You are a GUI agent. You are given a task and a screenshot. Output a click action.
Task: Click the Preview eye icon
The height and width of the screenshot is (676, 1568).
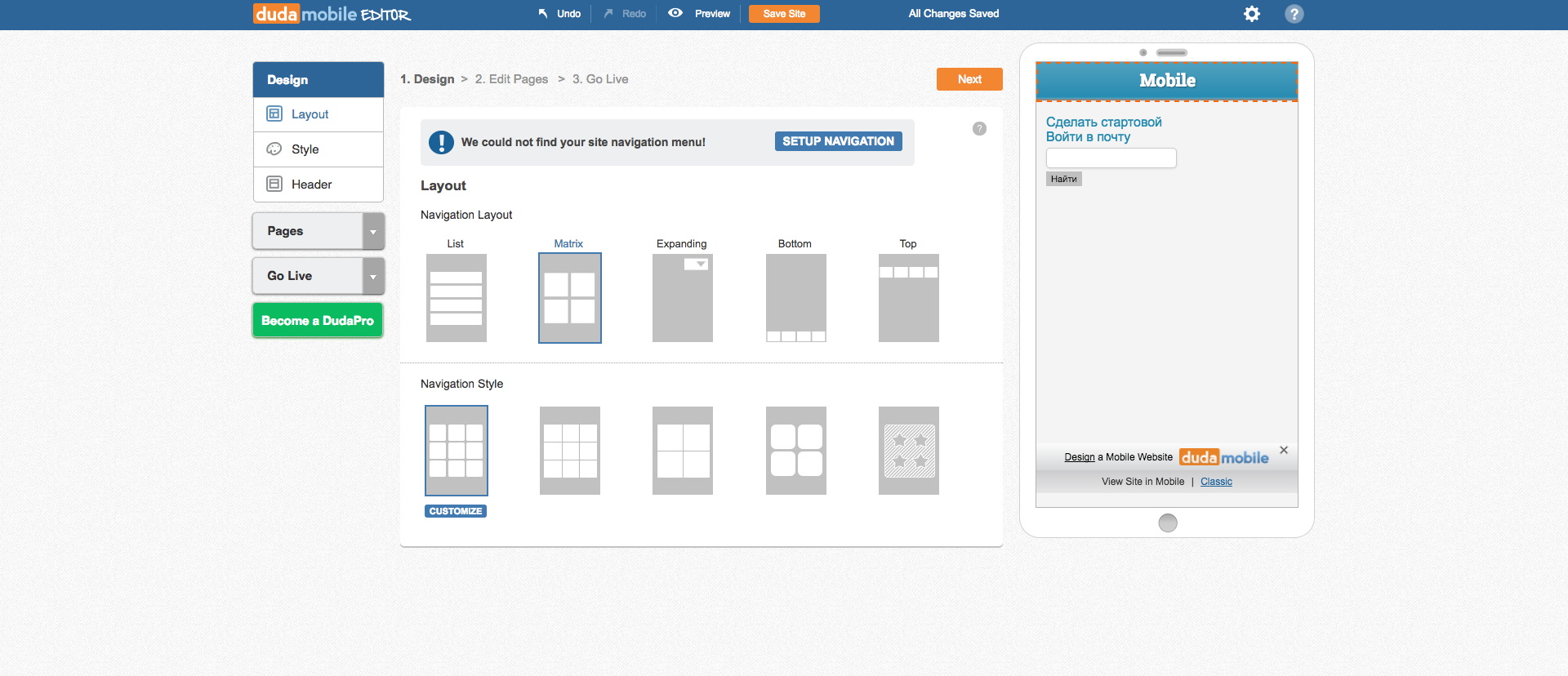675,13
